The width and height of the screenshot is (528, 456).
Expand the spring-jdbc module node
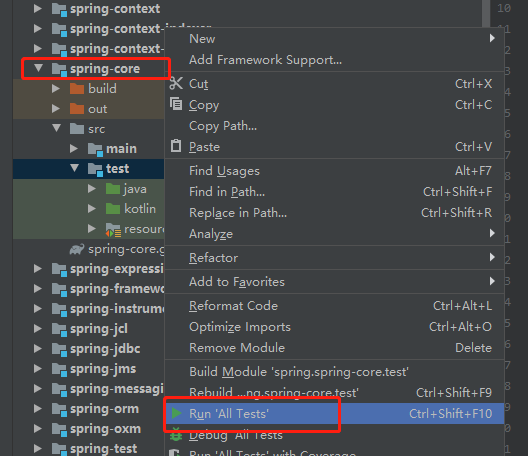point(38,349)
